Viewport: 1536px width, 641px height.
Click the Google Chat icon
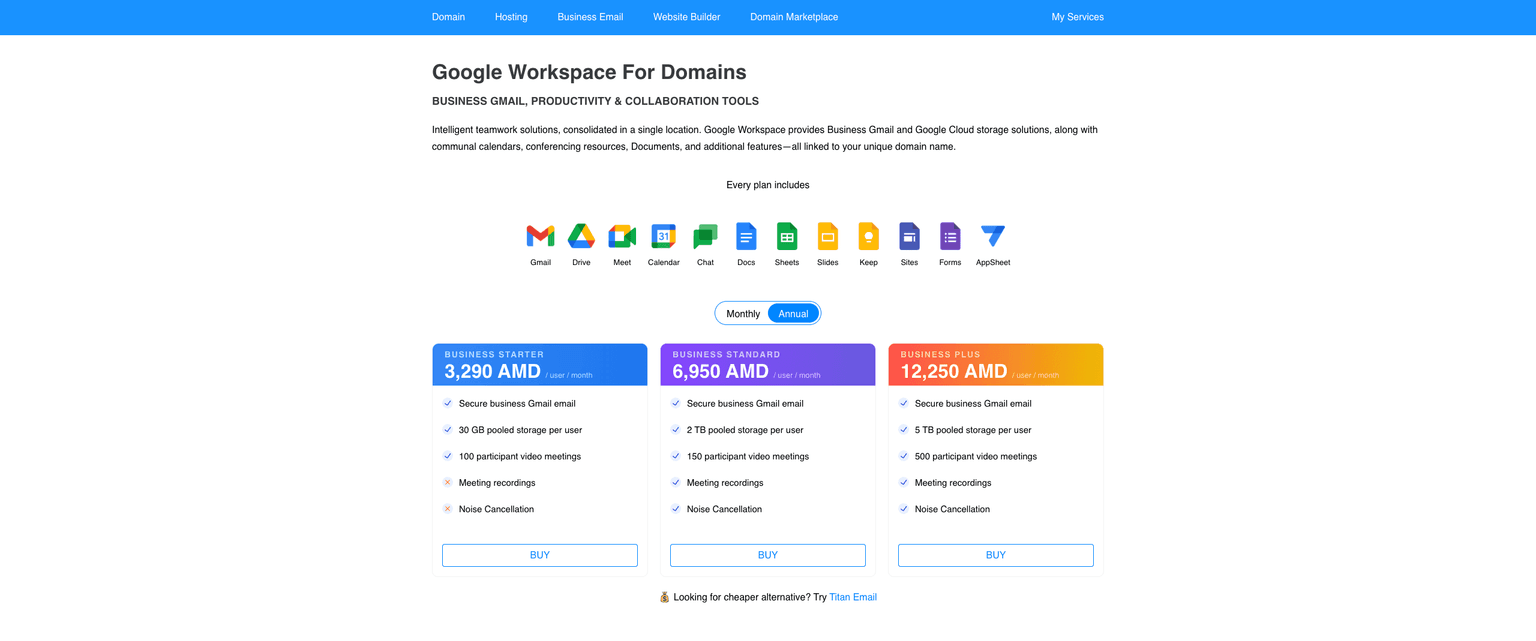click(x=705, y=236)
